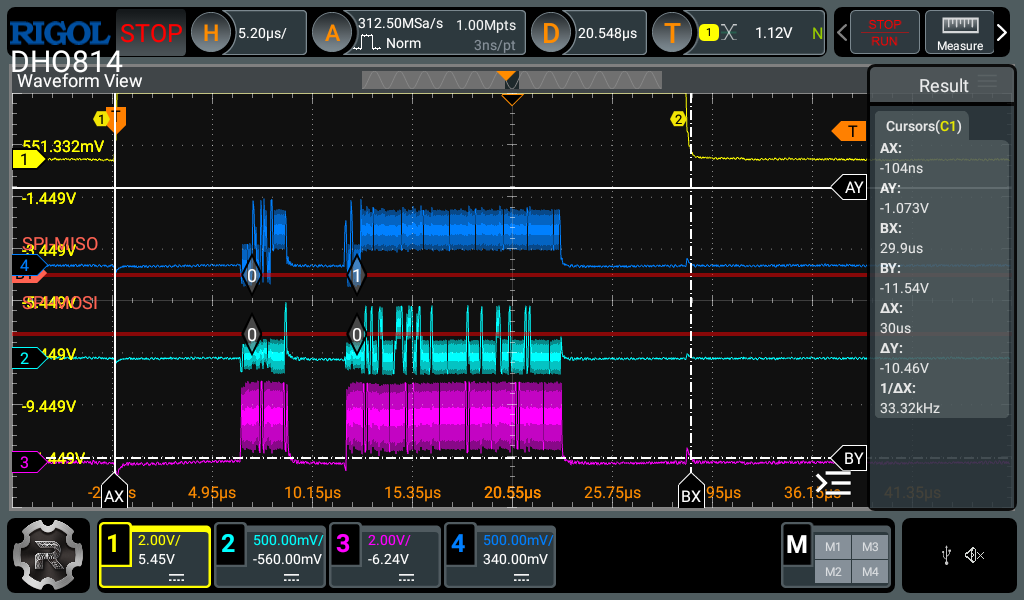1024x600 pixels.
Task: Click the STOP run status indicator
Action: [151, 33]
